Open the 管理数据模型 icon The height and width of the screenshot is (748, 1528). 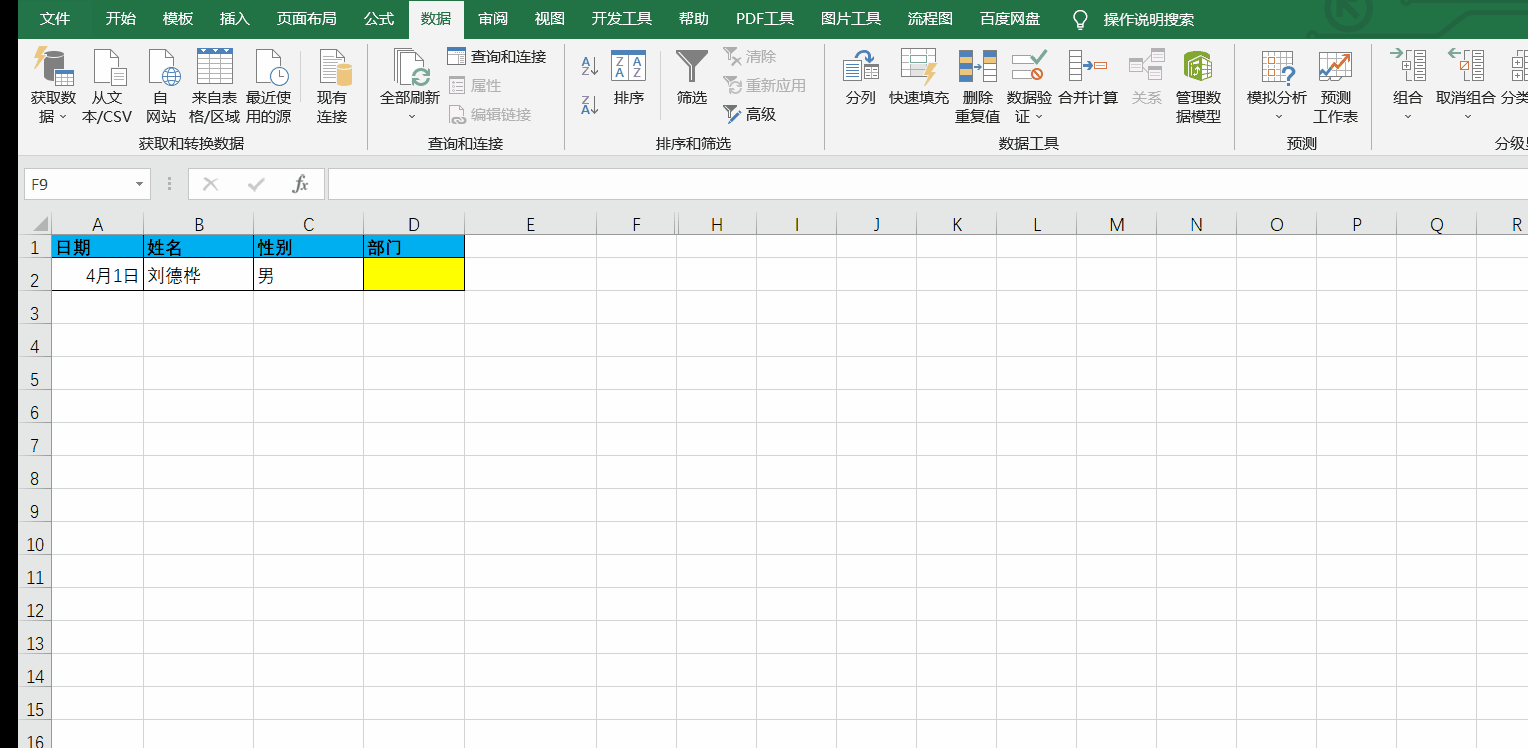tap(1197, 67)
